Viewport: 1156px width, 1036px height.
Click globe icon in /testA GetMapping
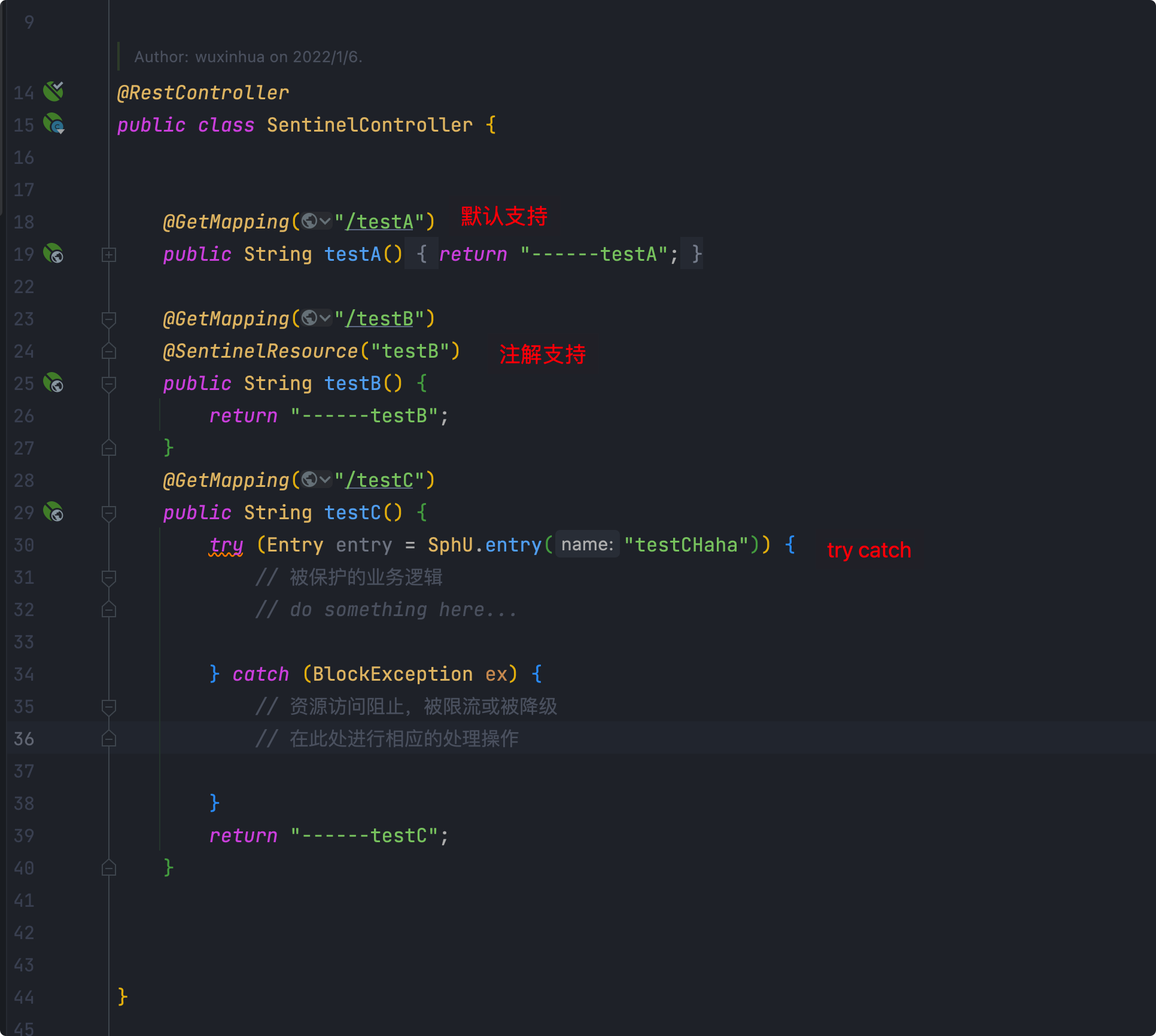pyautogui.click(x=309, y=221)
